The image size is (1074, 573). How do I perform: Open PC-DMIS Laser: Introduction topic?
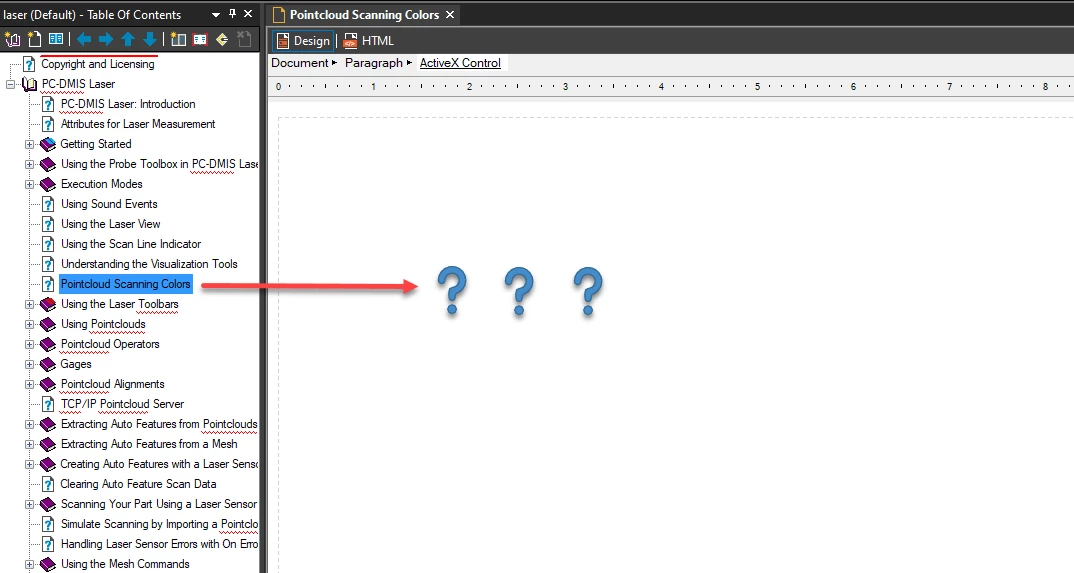coord(128,104)
